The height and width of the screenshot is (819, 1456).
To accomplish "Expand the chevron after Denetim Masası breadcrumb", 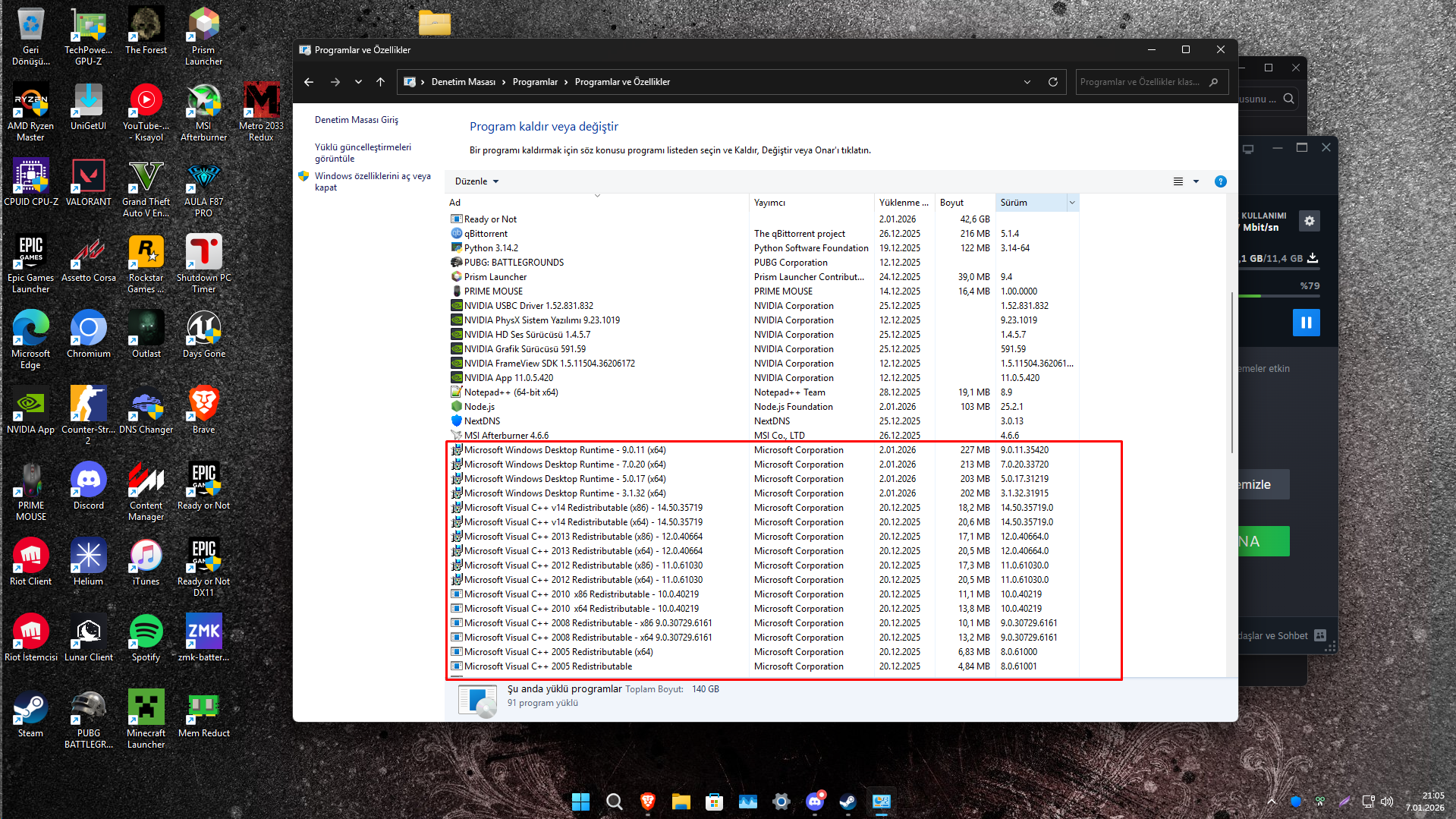I will point(504,82).
